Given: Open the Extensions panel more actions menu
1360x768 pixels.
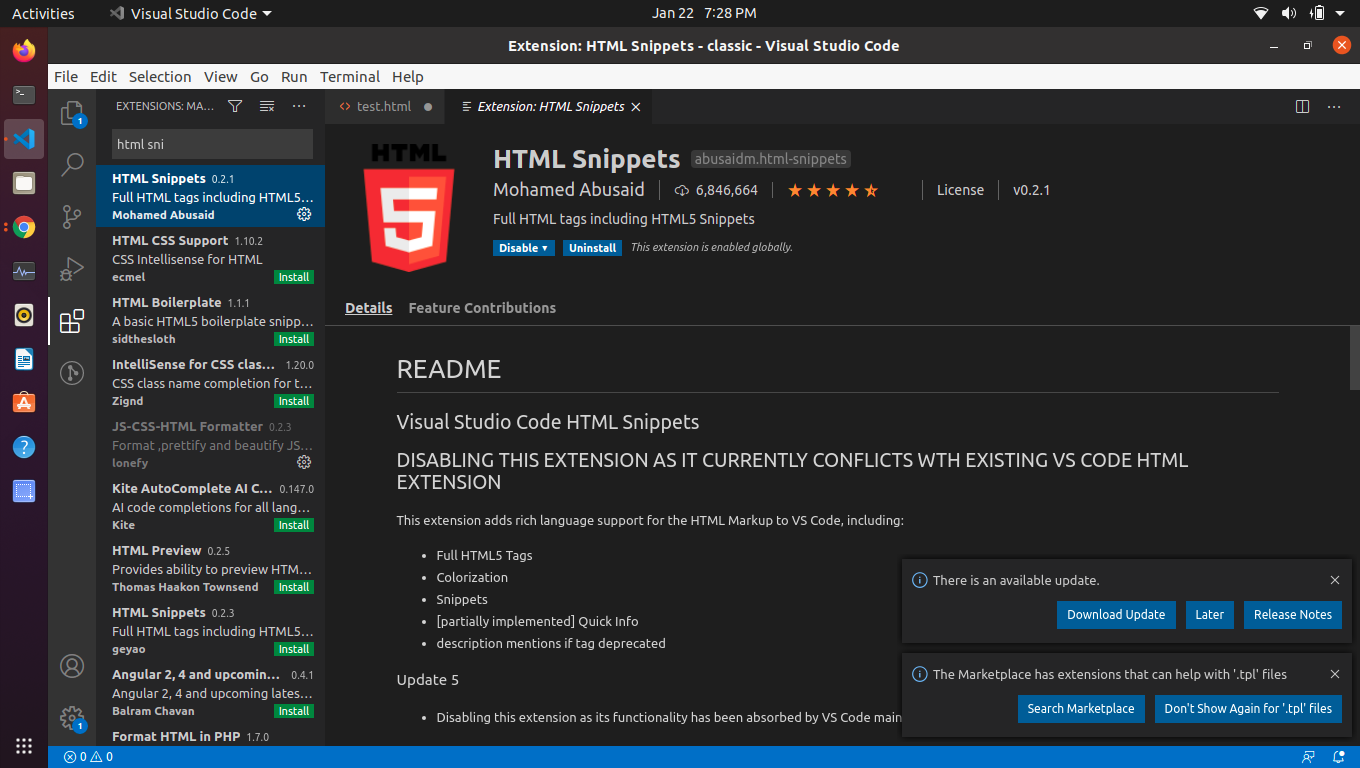Looking at the screenshot, I should (x=299, y=106).
